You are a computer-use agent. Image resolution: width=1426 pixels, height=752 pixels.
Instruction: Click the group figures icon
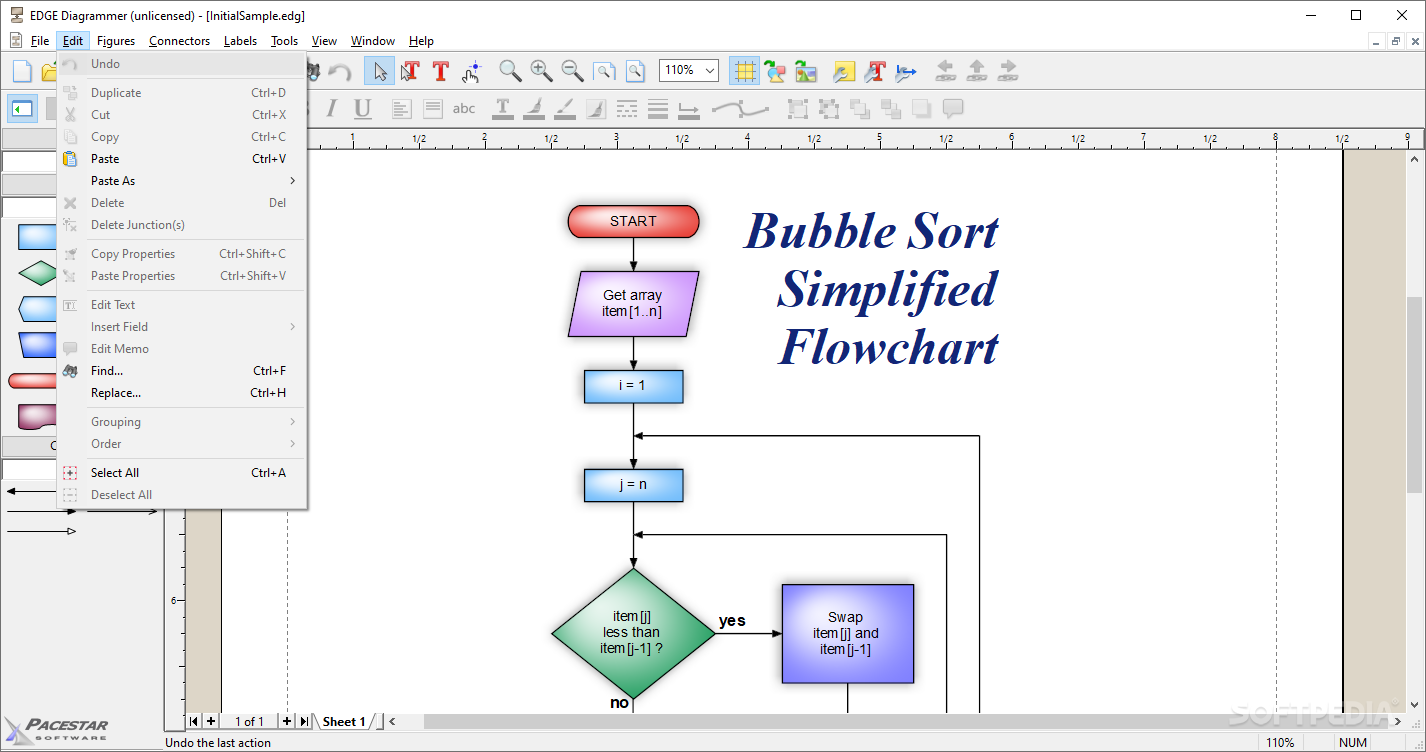[x=797, y=108]
